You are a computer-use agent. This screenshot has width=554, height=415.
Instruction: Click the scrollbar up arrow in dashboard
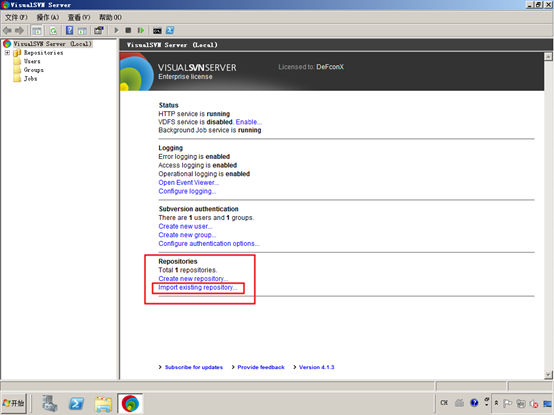click(x=548, y=57)
